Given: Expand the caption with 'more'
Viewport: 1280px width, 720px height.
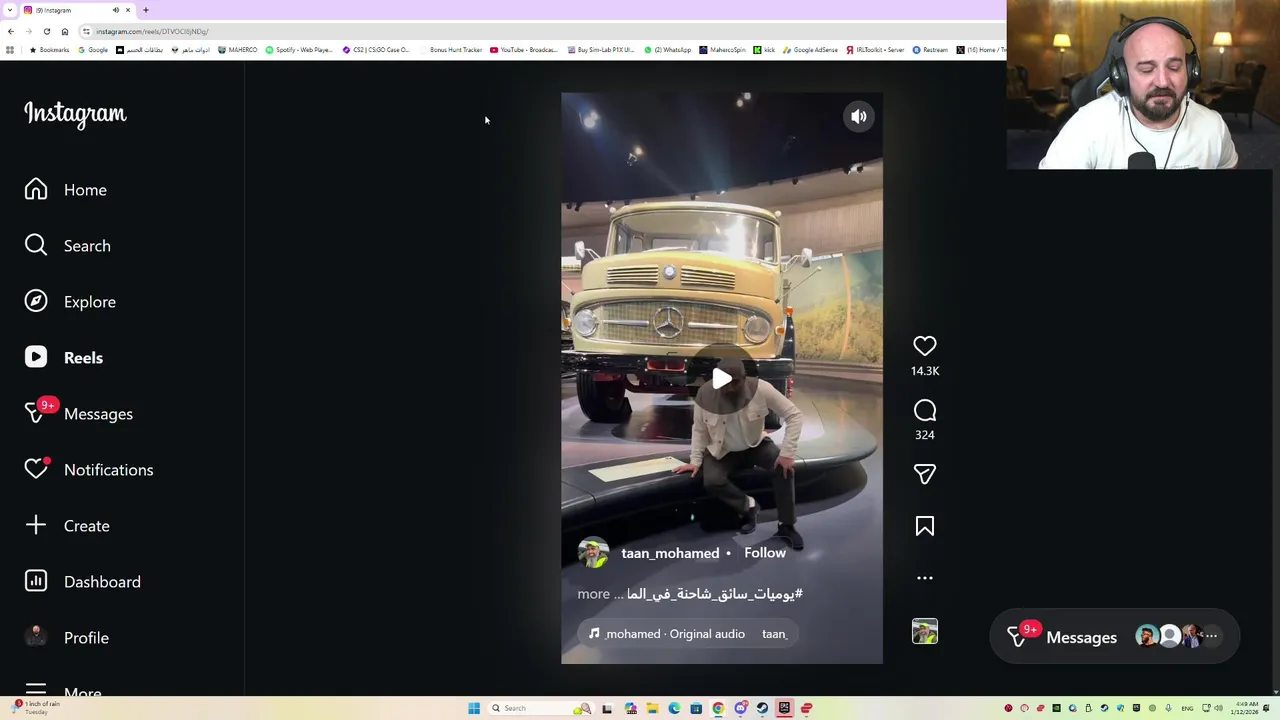Looking at the screenshot, I should 593,594.
